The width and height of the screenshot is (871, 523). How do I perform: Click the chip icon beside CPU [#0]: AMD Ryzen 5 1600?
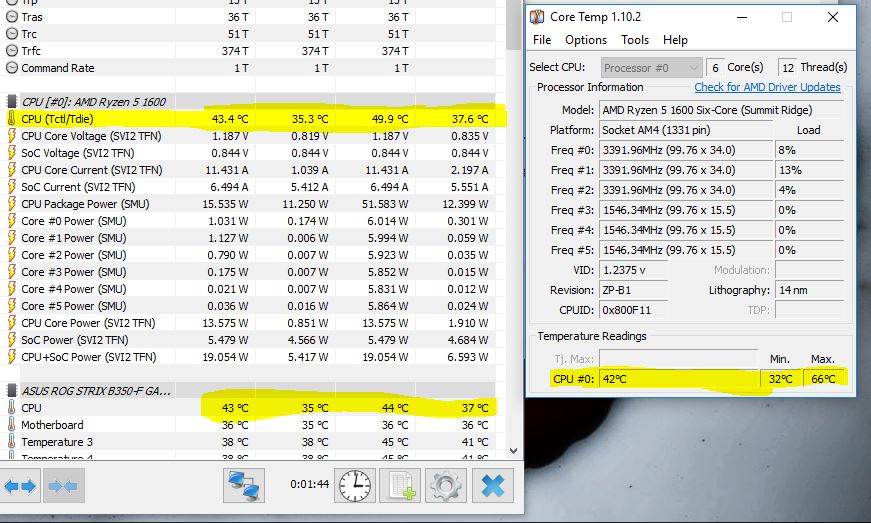click(11, 102)
